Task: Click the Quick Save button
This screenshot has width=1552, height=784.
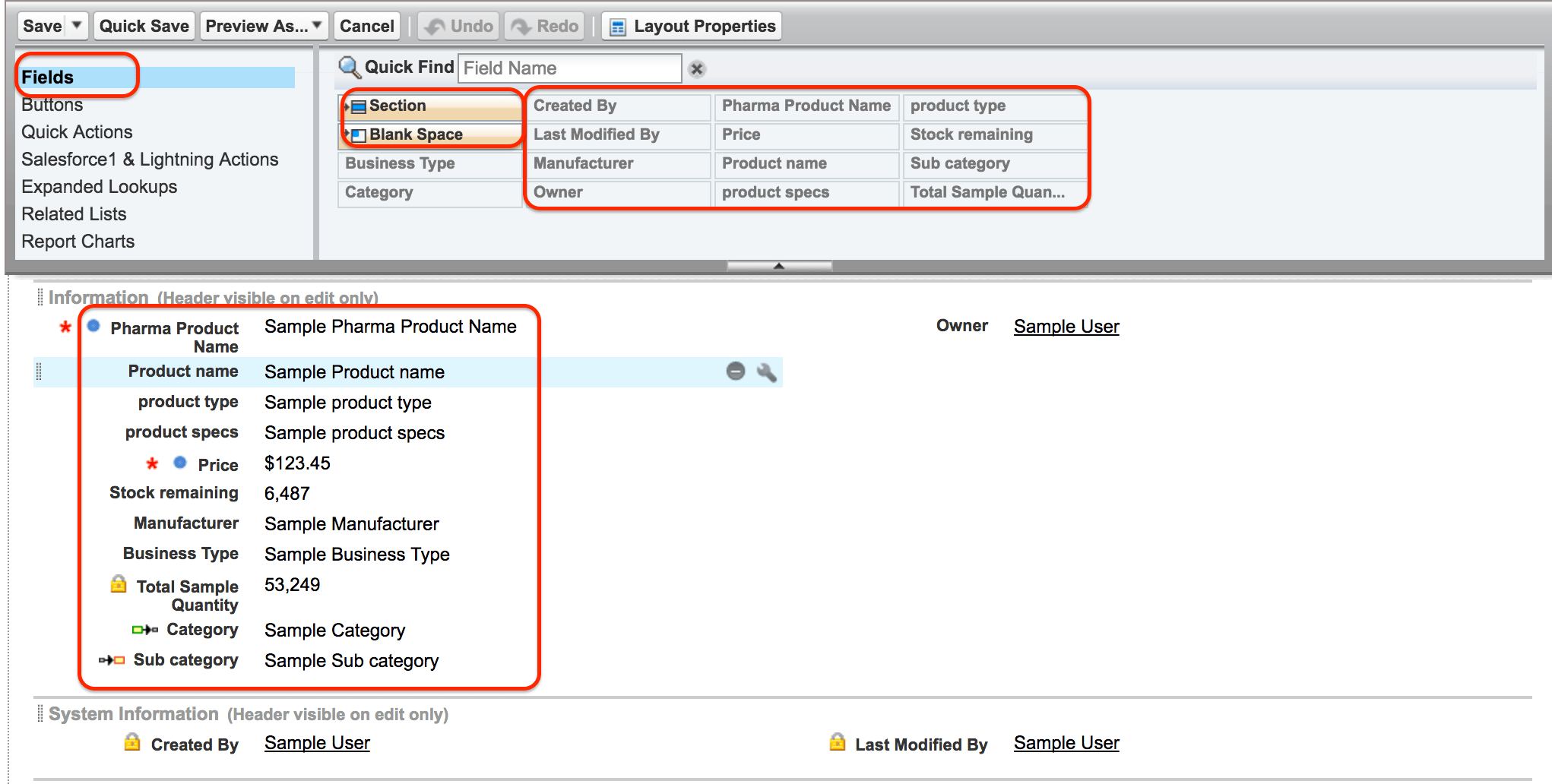Action: (144, 26)
